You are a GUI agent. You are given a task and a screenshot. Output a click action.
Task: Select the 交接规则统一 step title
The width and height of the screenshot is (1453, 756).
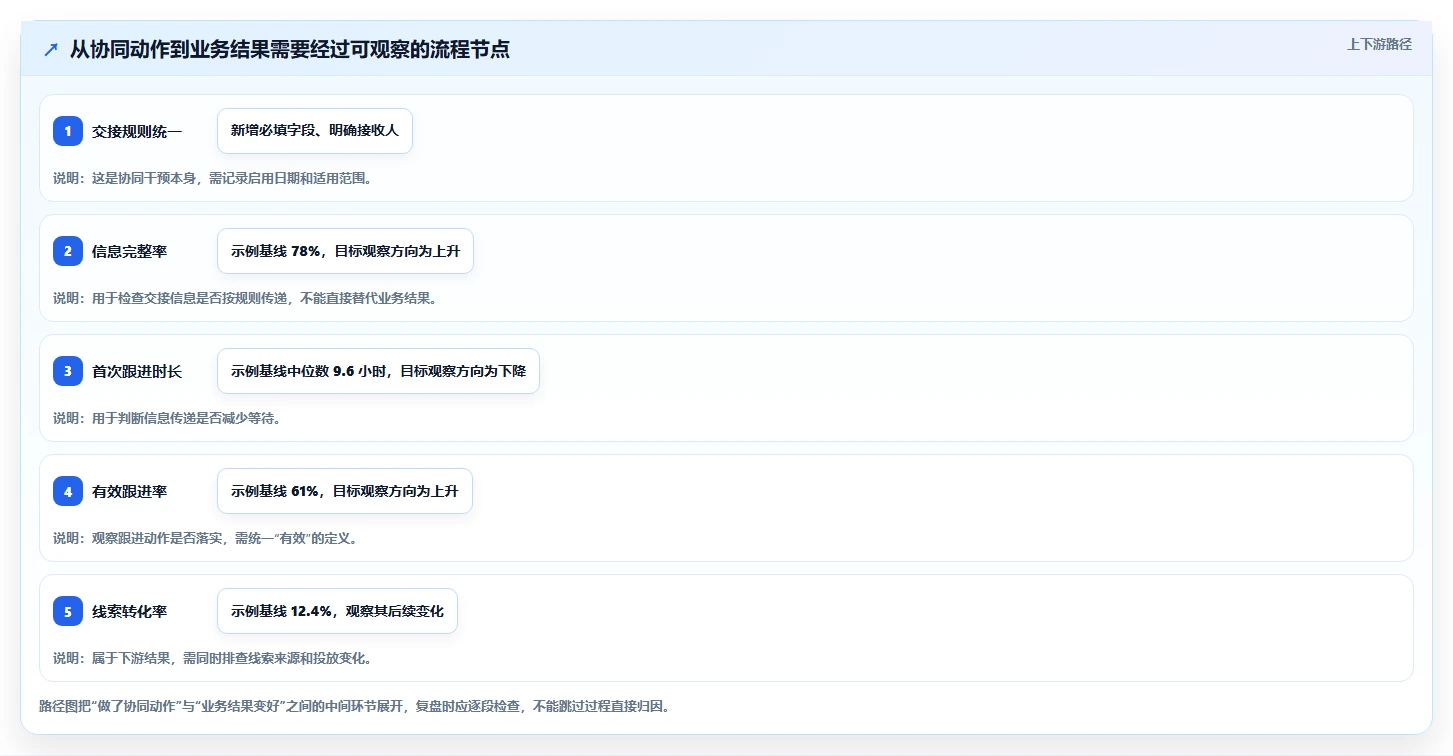(x=137, y=131)
